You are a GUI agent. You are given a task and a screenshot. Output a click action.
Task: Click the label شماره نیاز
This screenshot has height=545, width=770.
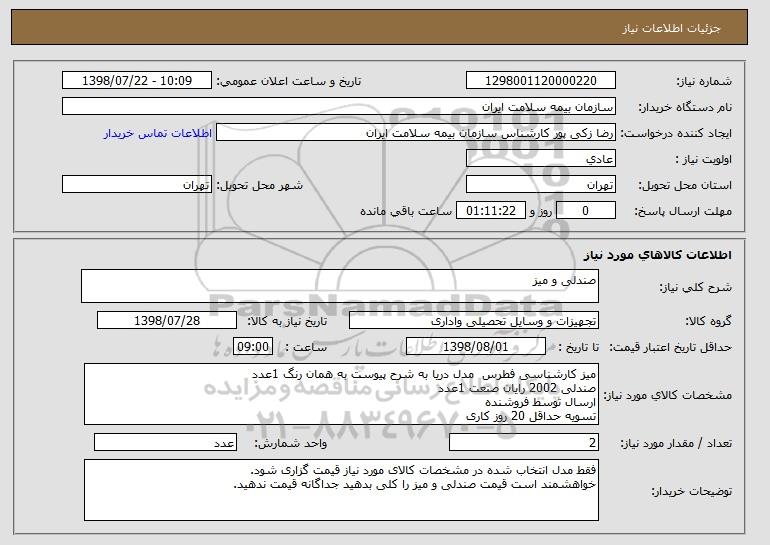[x=704, y=82]
